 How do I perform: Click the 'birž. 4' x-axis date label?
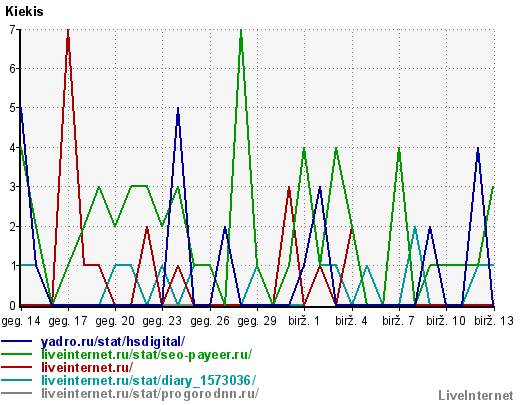351,321
